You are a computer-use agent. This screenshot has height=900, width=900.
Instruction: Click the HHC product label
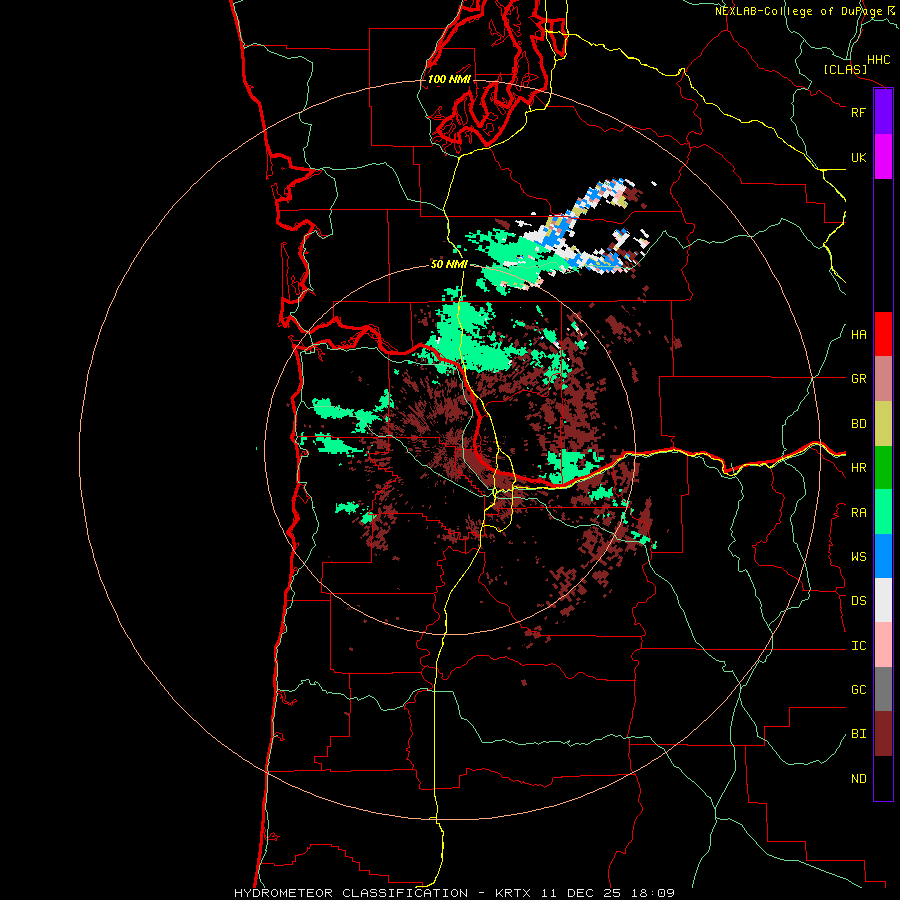pos(878,60)
